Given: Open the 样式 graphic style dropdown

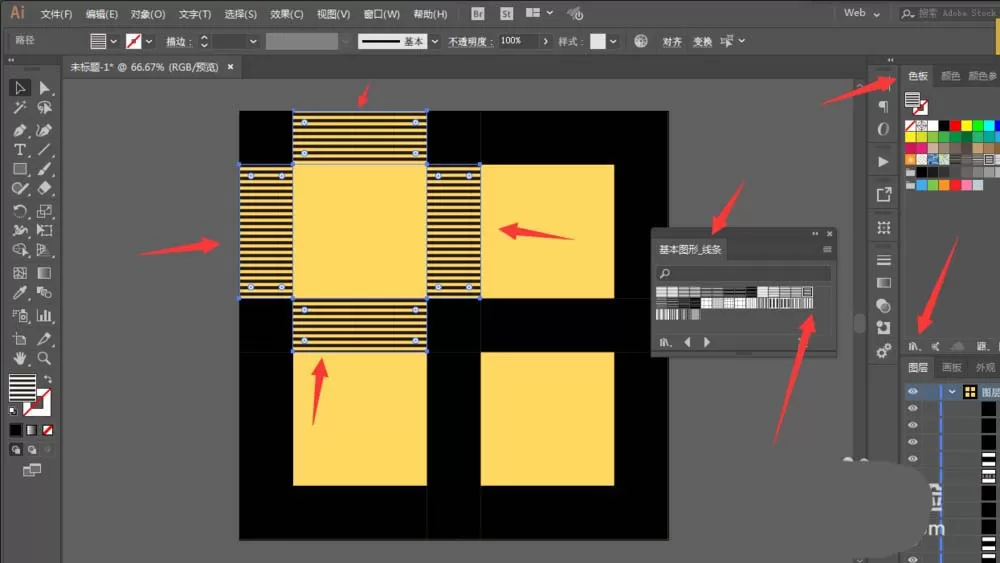Looking at the screenshot, I should point(613,41).
